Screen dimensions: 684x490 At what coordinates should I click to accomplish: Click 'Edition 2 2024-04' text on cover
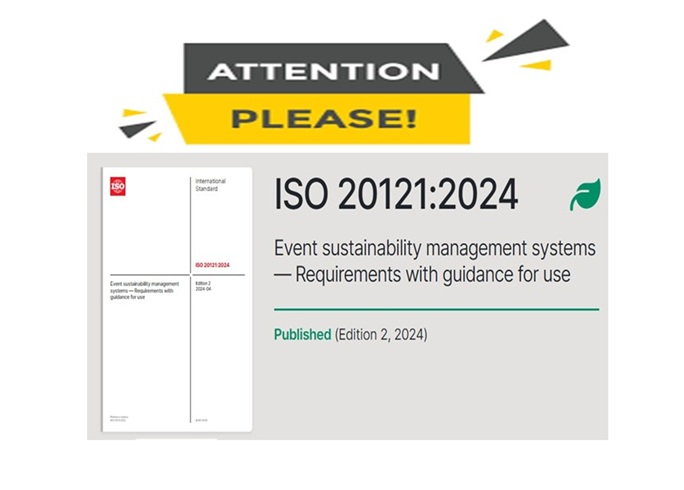coord(203,286)
